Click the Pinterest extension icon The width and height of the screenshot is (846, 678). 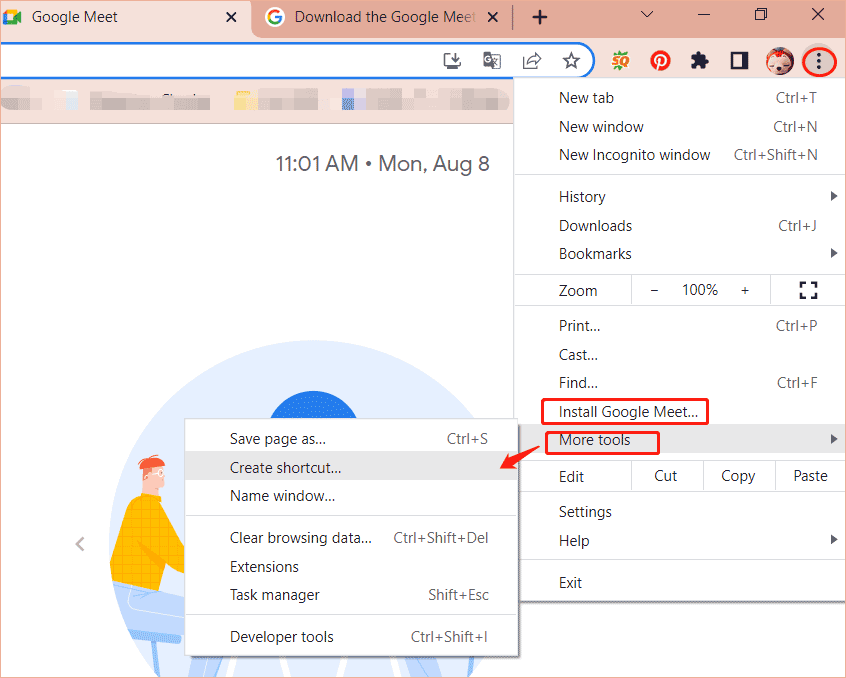[660, 61]
